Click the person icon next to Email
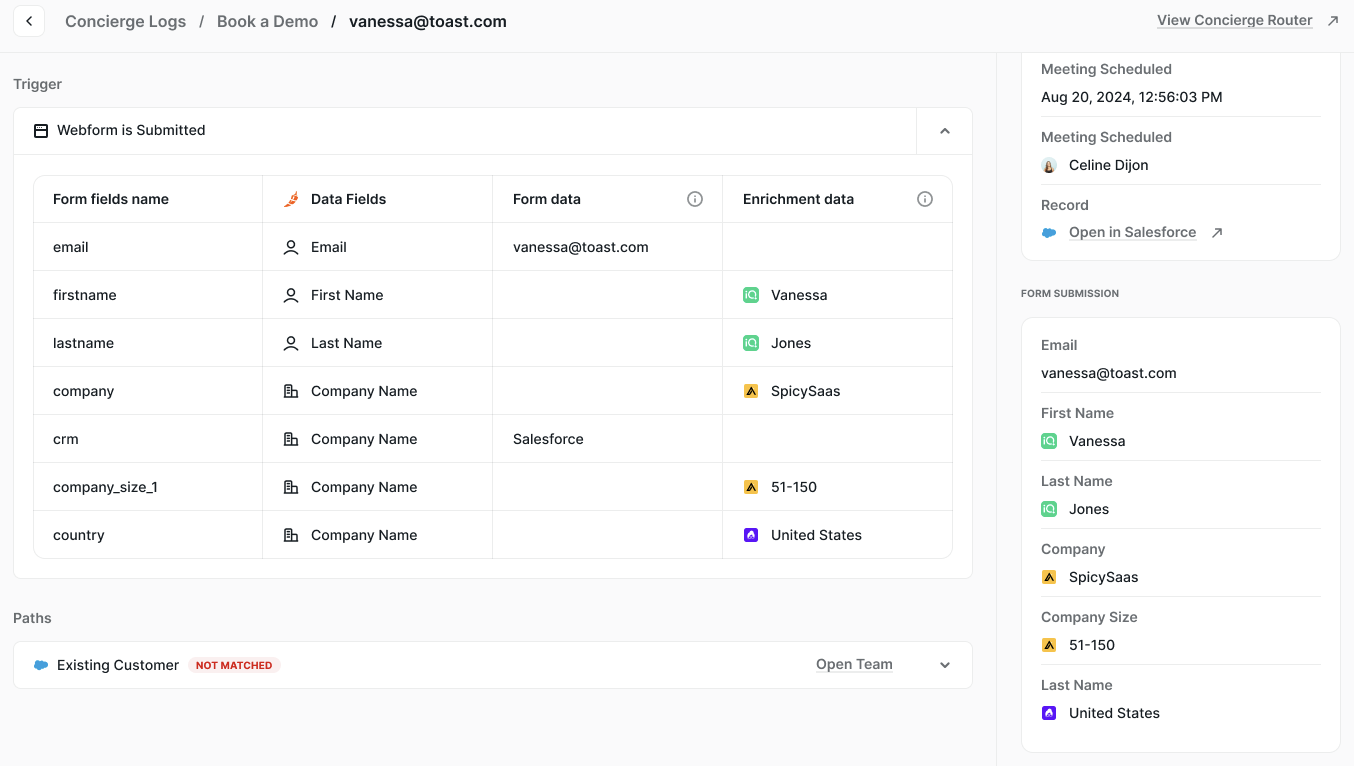1354x766 pixels. [291, 247]
